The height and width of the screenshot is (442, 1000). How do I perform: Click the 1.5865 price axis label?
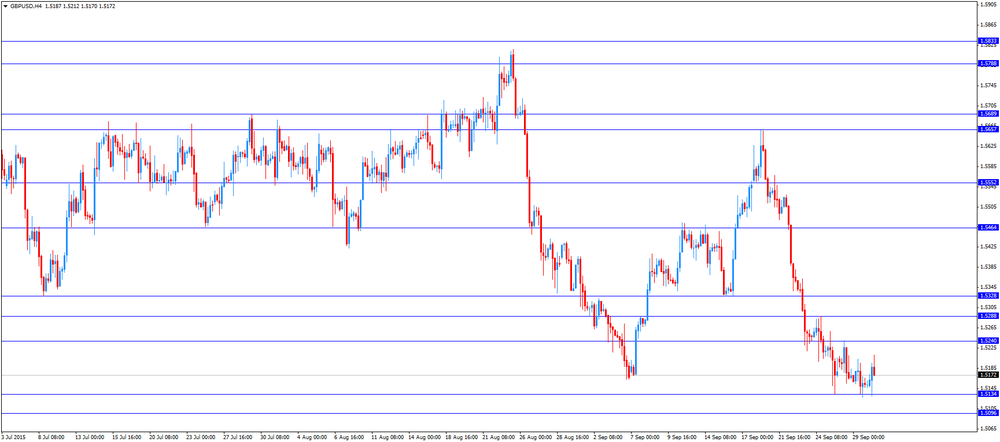point(989,26)
